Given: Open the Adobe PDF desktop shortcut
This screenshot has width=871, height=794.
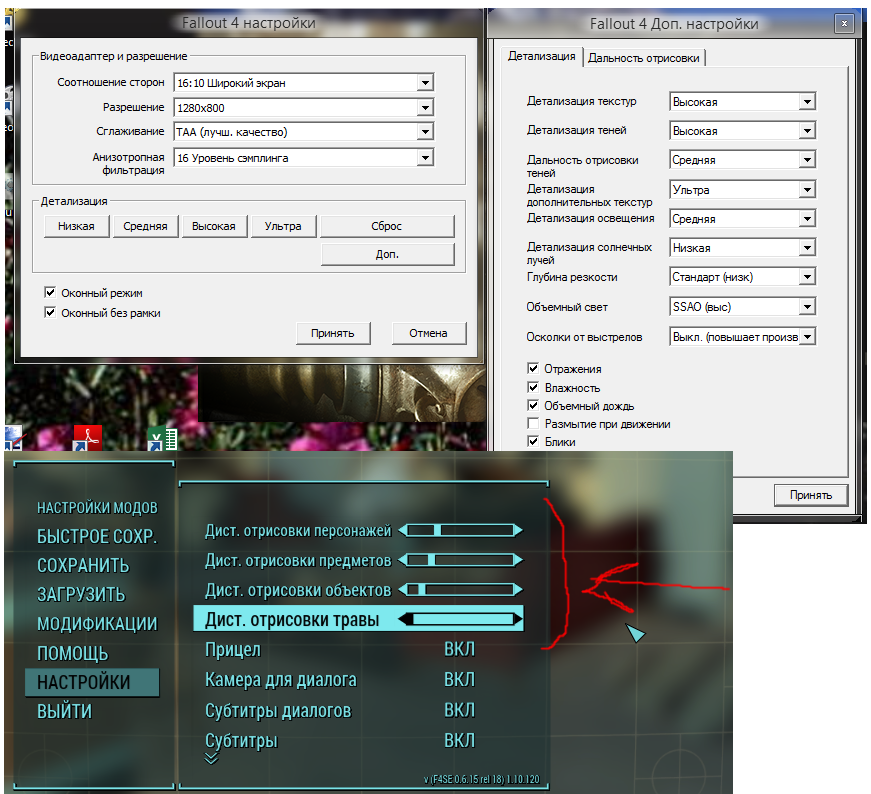Looking at the screenshot, I should click(x=88, y=440).
